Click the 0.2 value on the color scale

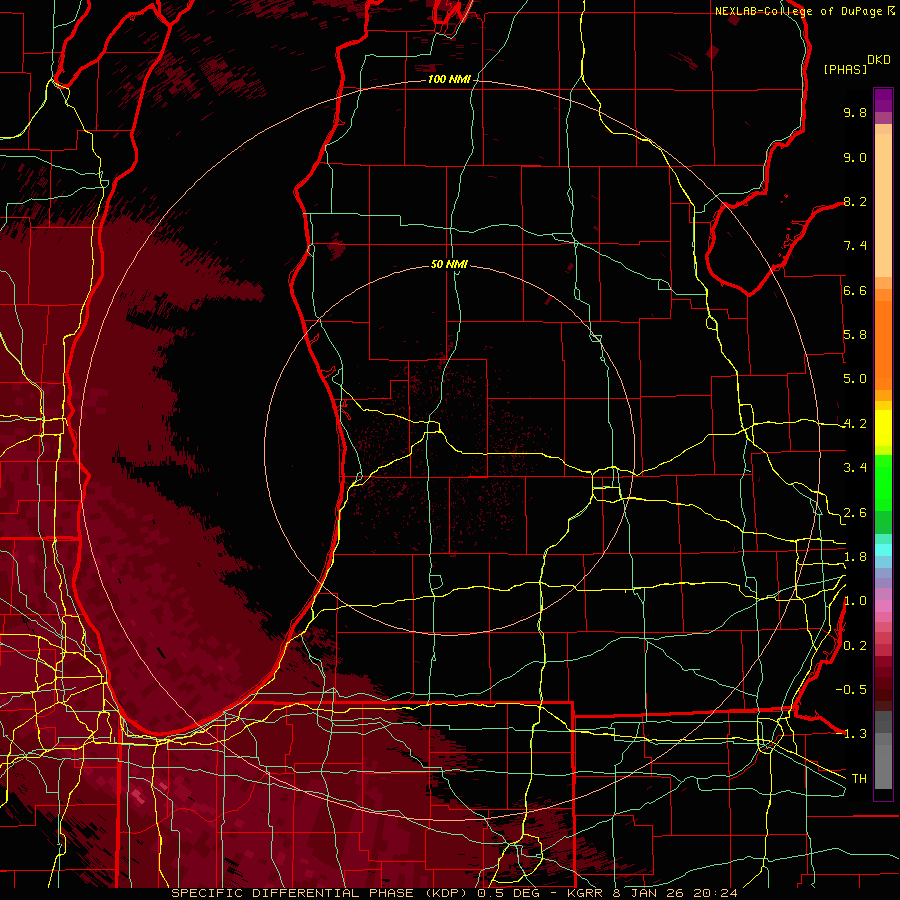click(x=855, y=646)
